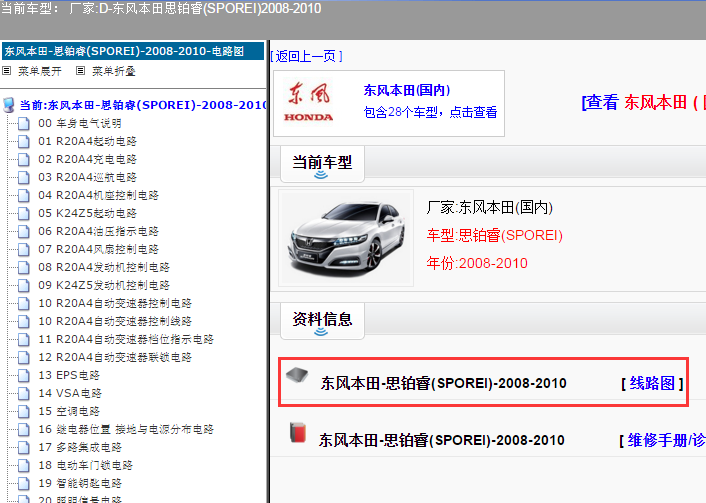
Task: Select the 当前车型 section tab
Action: 322,163
